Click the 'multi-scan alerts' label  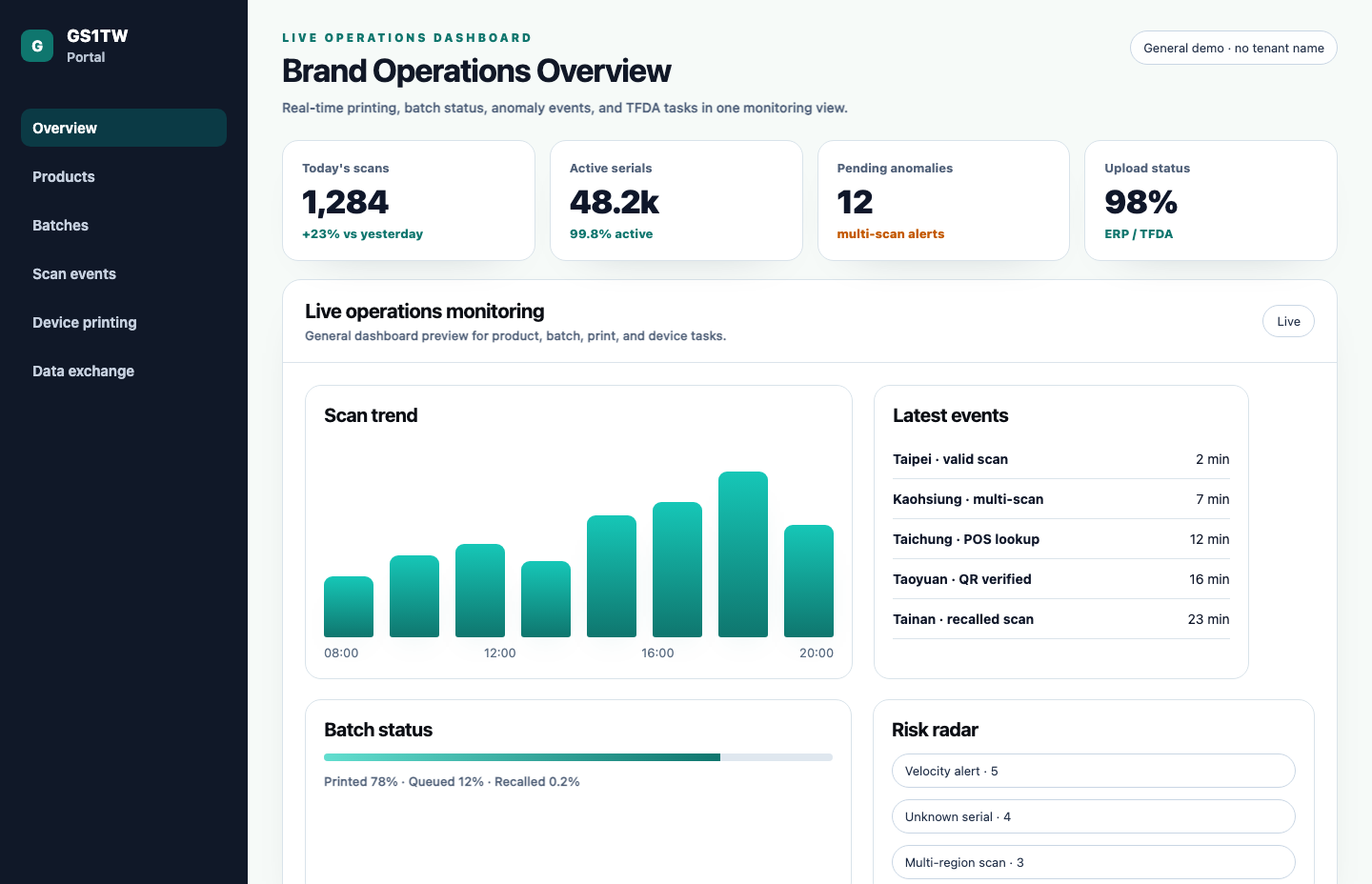(891, 233)
